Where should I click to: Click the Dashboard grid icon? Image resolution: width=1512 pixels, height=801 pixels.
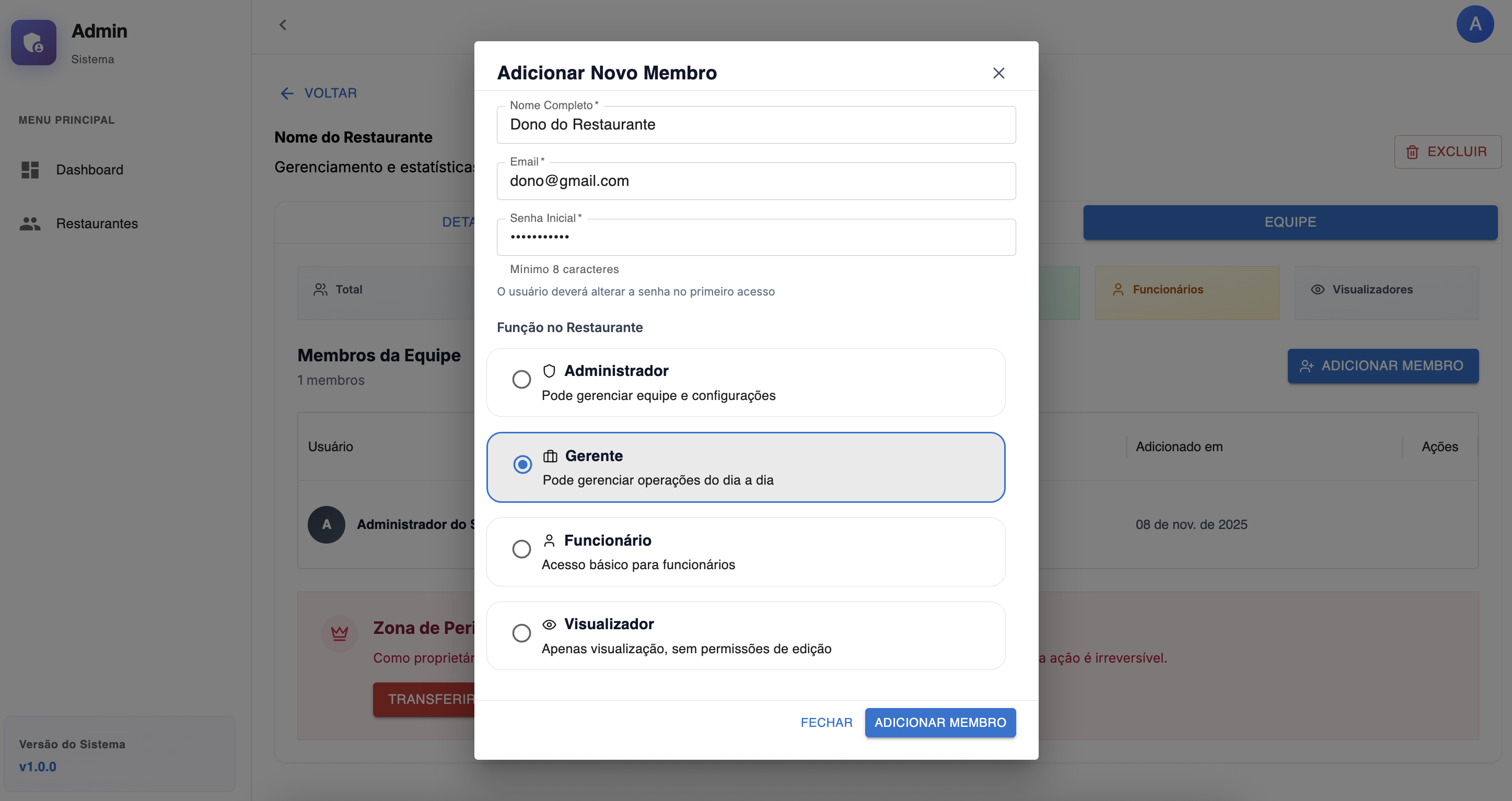tap(30, 170)
